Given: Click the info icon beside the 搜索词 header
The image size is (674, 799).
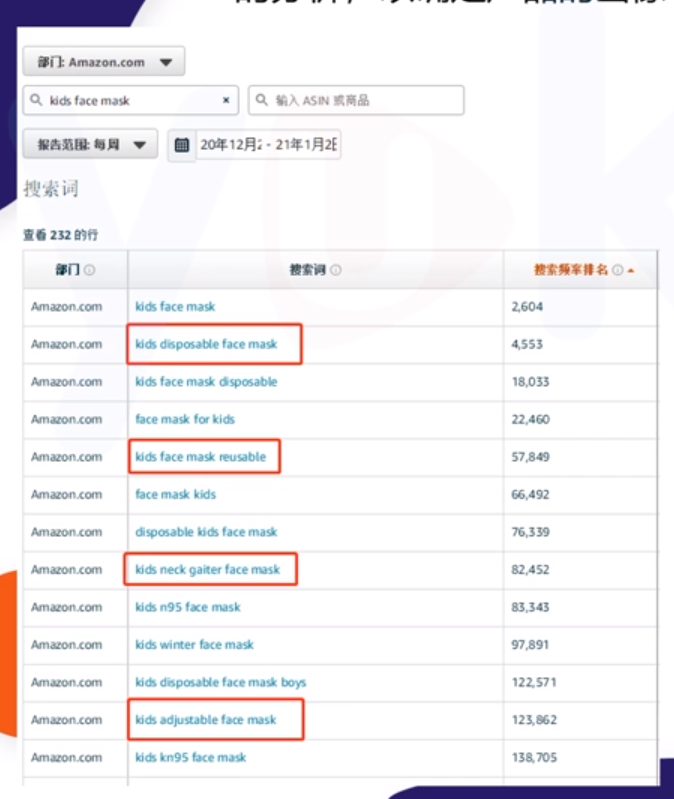Looking at the screenshot, I should (336, 270).
